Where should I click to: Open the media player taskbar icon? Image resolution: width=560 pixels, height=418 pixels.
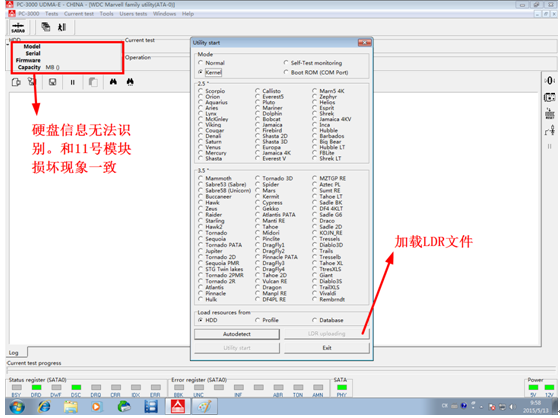(x=96, y=407)
